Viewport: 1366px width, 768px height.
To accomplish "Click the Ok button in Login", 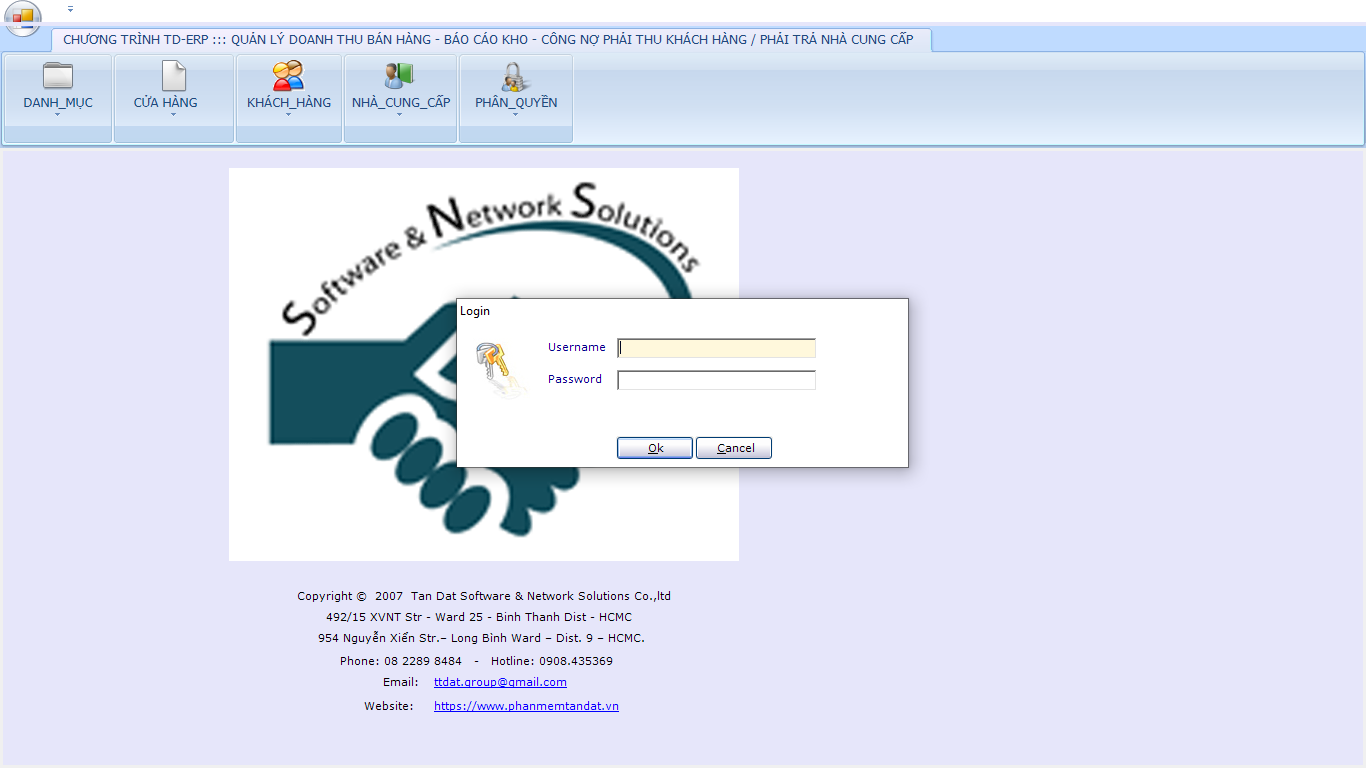I will coord(655,448).
